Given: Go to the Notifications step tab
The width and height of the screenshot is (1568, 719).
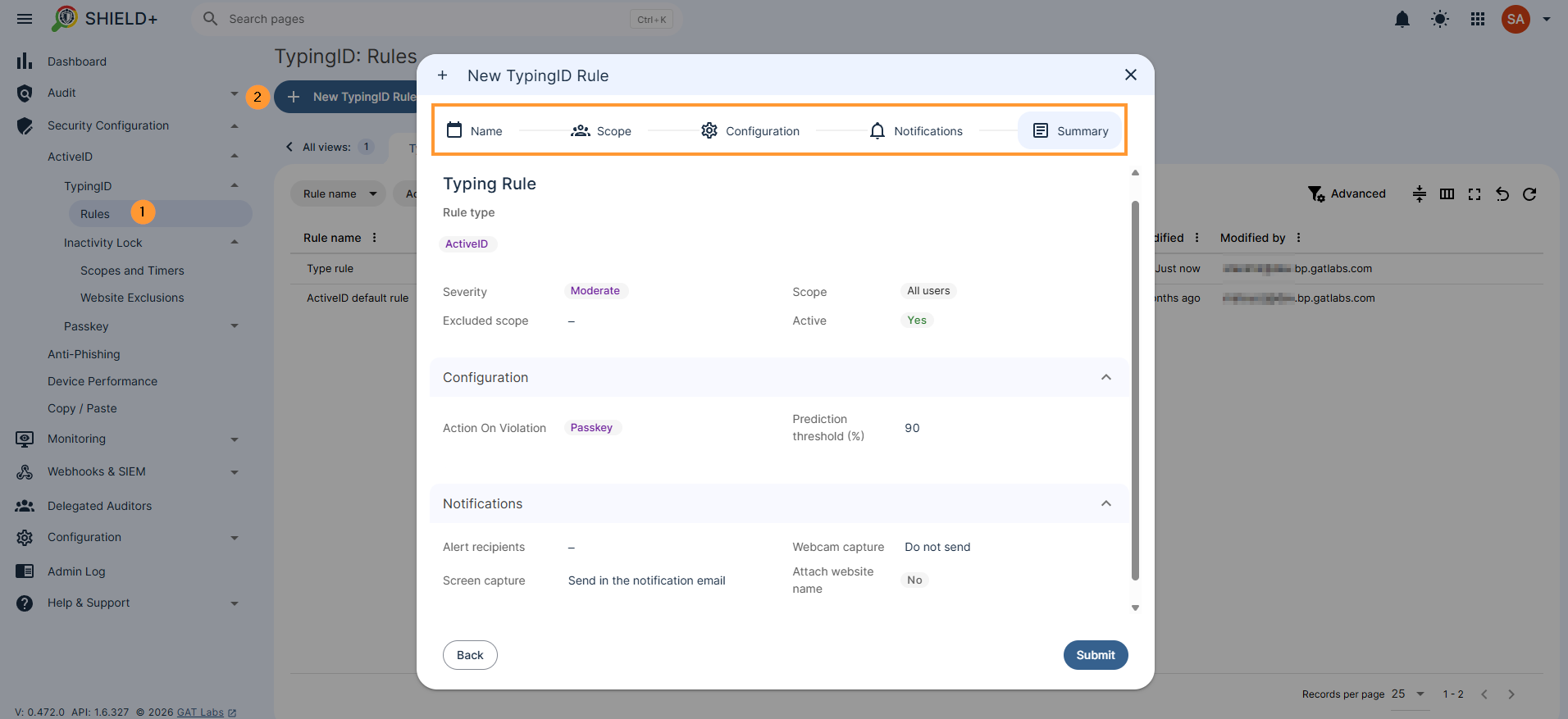Looking at the screenshot, I should click(916, 131).
